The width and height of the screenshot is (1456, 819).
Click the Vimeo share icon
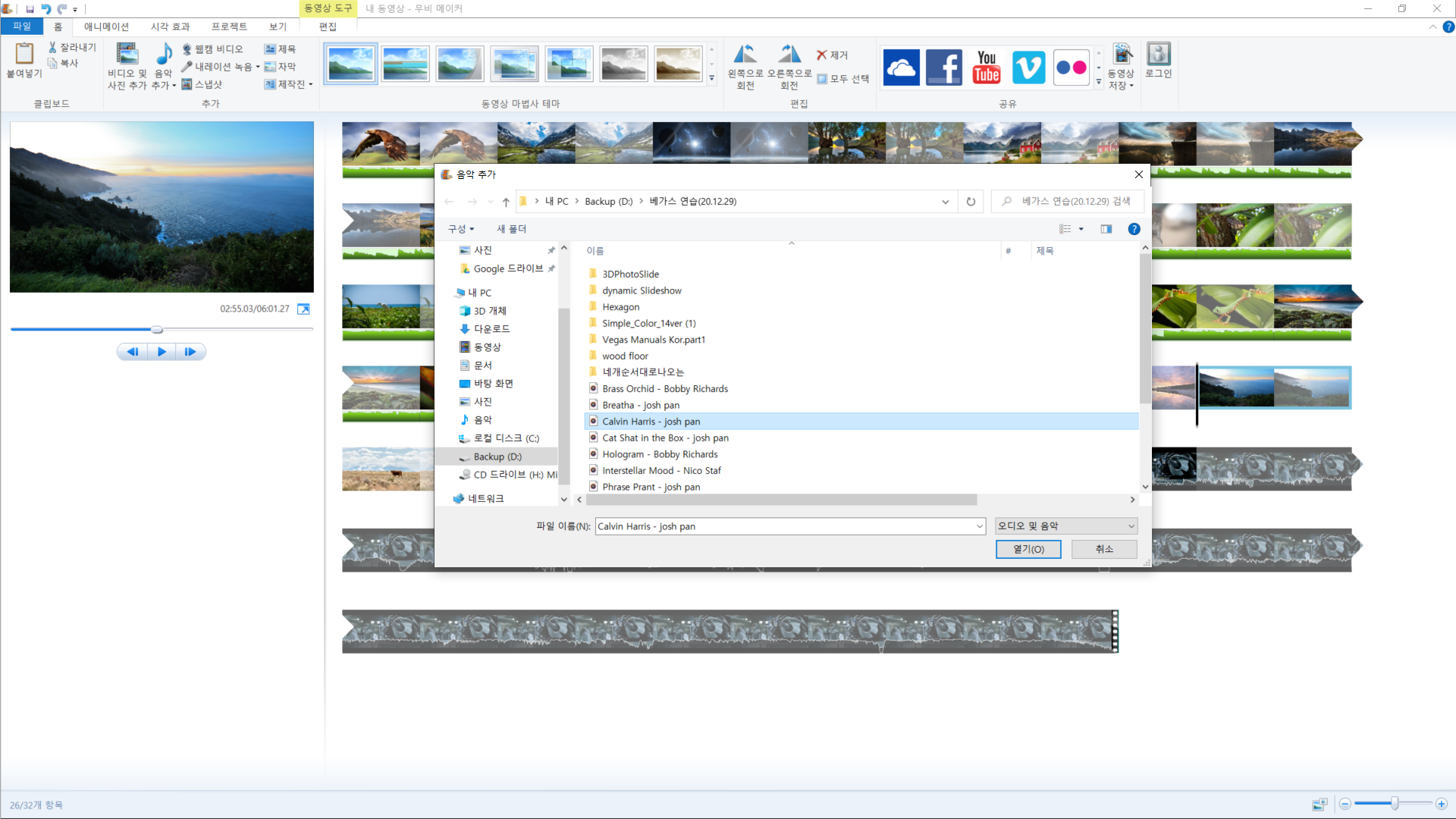(x=1028, y=67)
